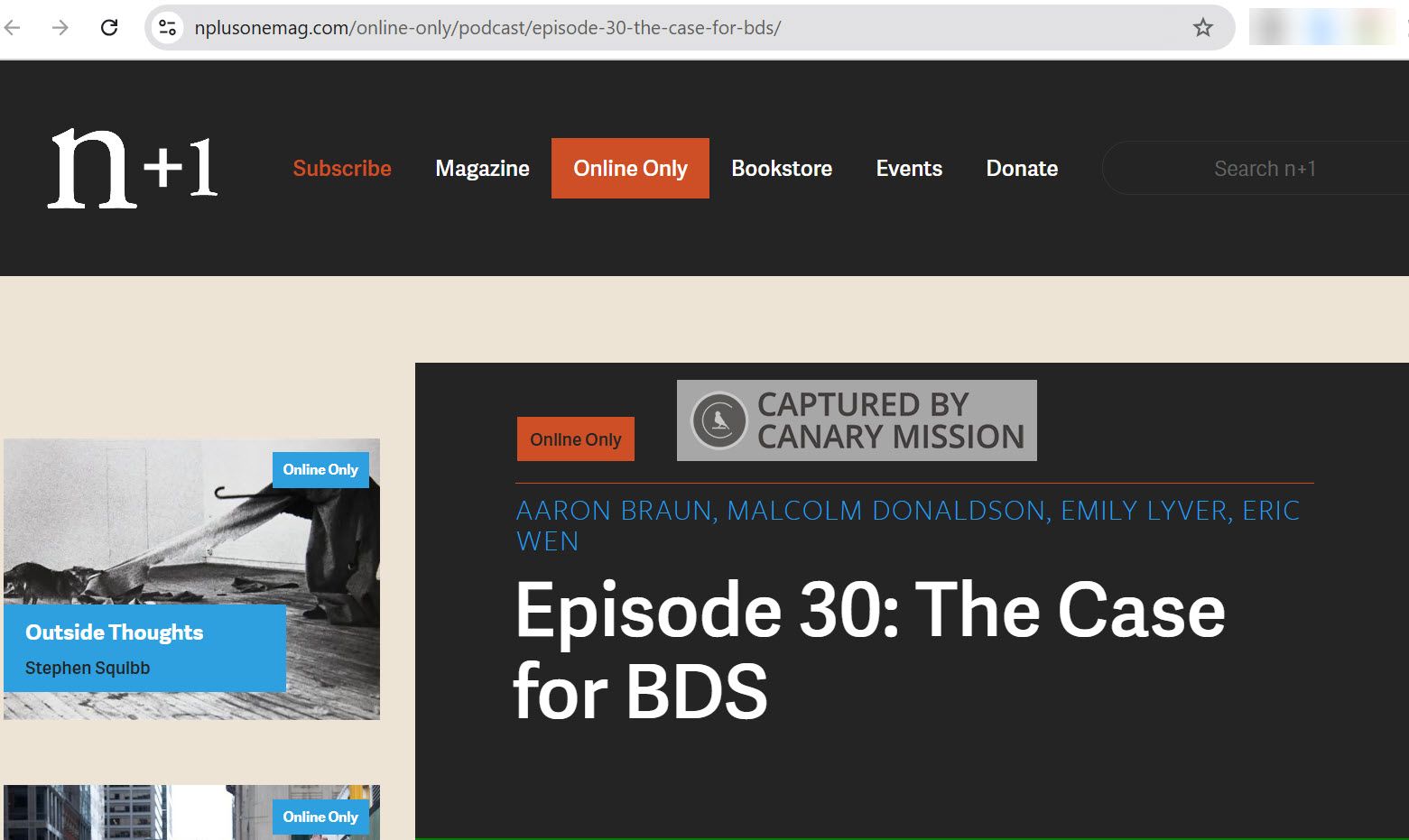
Task: Bookmark this page with the star icon
Action: coord(1202,28)
